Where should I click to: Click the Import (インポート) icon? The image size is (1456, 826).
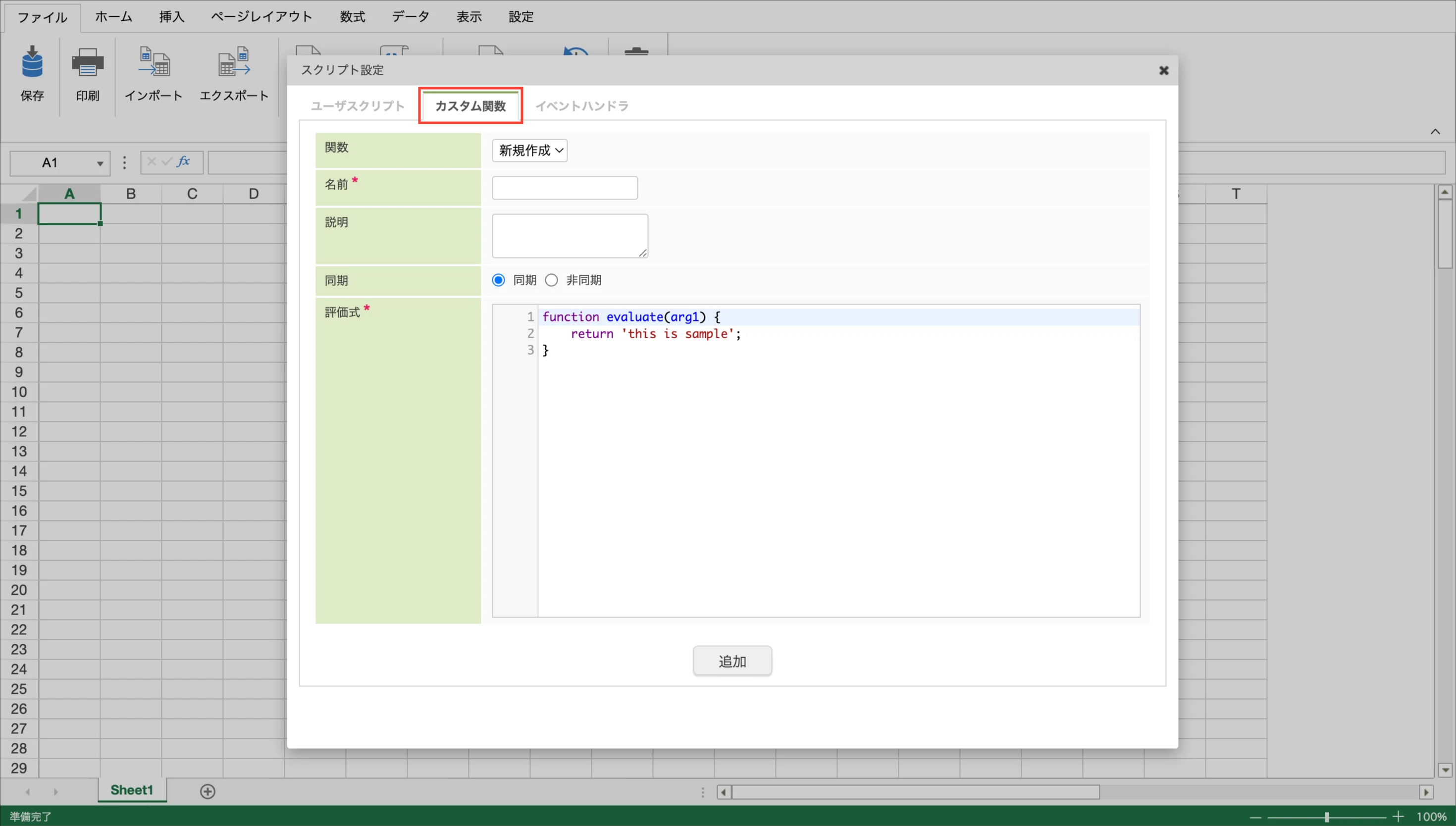(x=154, y=62)
